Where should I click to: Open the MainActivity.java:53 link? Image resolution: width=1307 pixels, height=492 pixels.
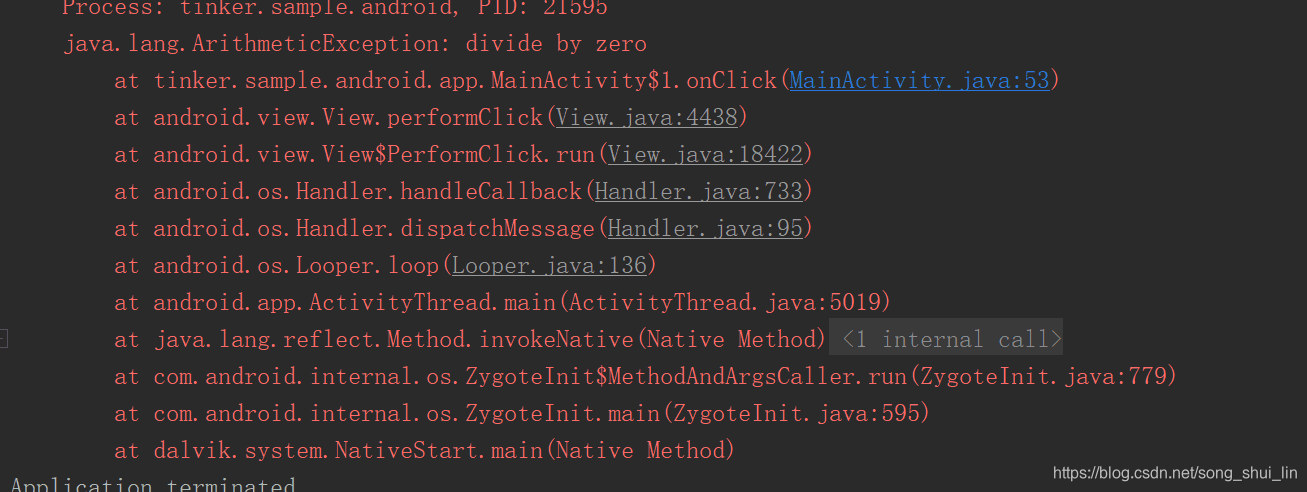919,81
